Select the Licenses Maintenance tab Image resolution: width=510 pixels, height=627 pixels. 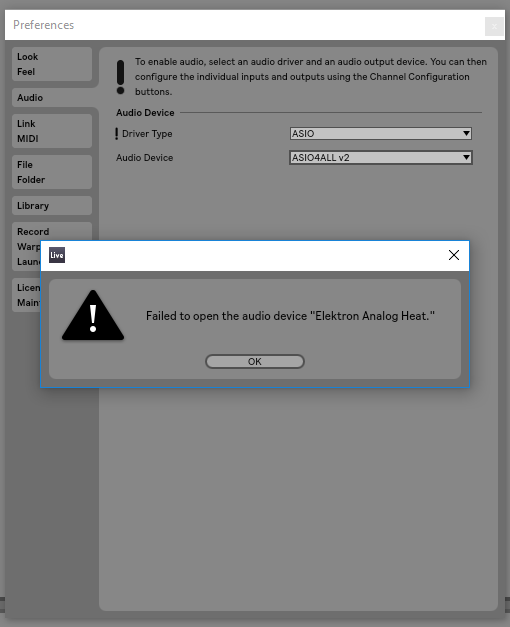pyautogui.click(x=26, y=295)
